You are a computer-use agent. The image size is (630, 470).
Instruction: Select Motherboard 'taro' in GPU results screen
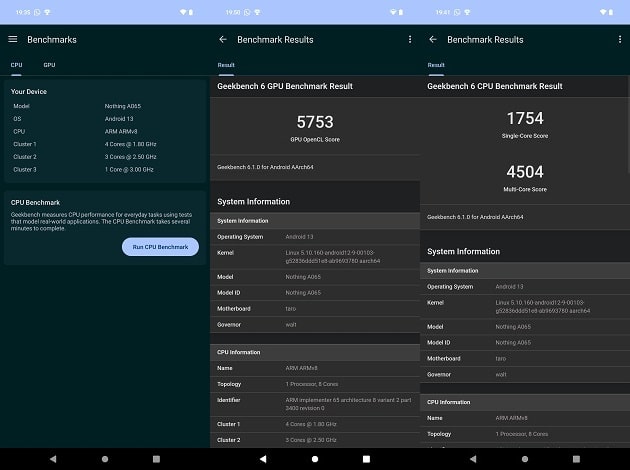coord(290,309)
